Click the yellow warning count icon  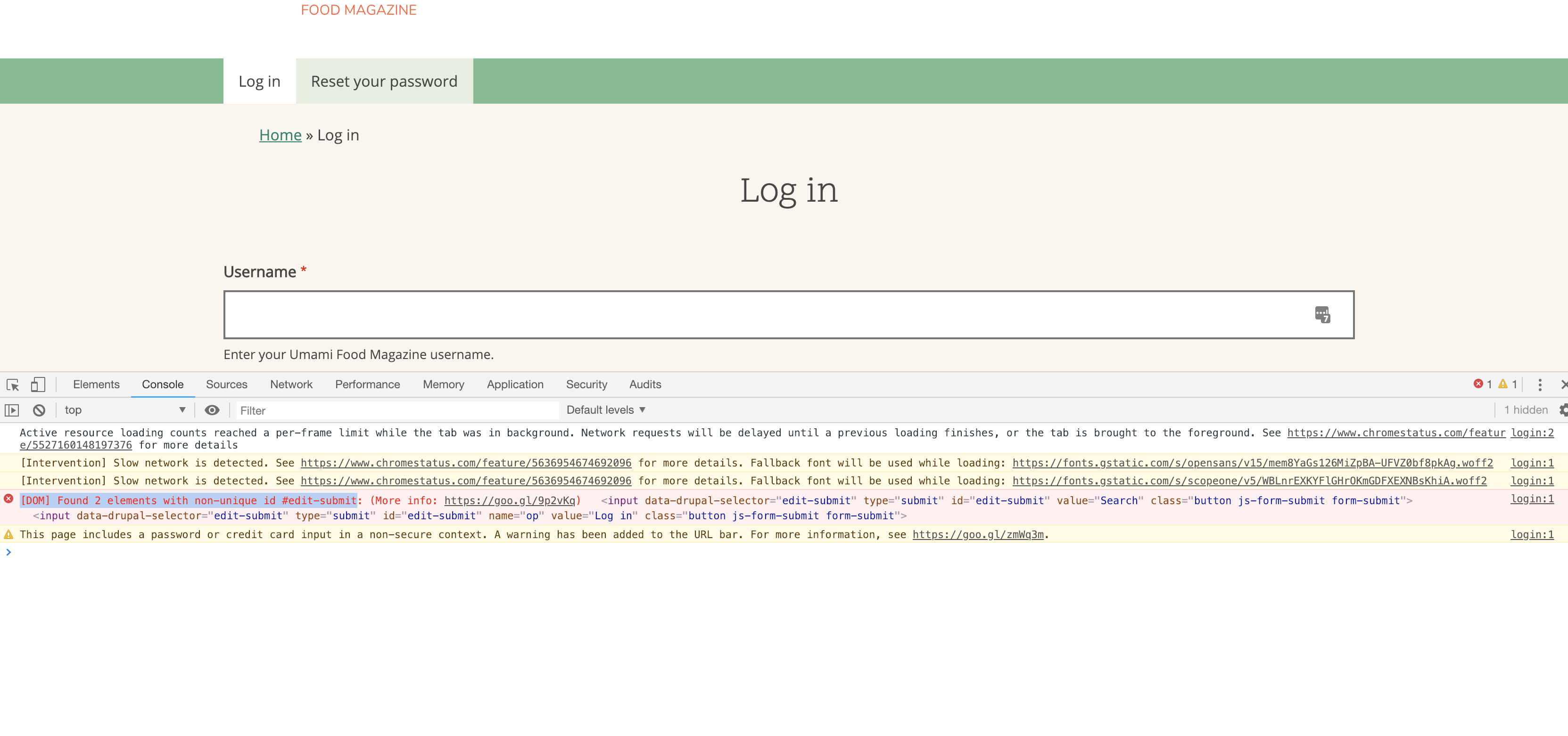pos(1503,384)
